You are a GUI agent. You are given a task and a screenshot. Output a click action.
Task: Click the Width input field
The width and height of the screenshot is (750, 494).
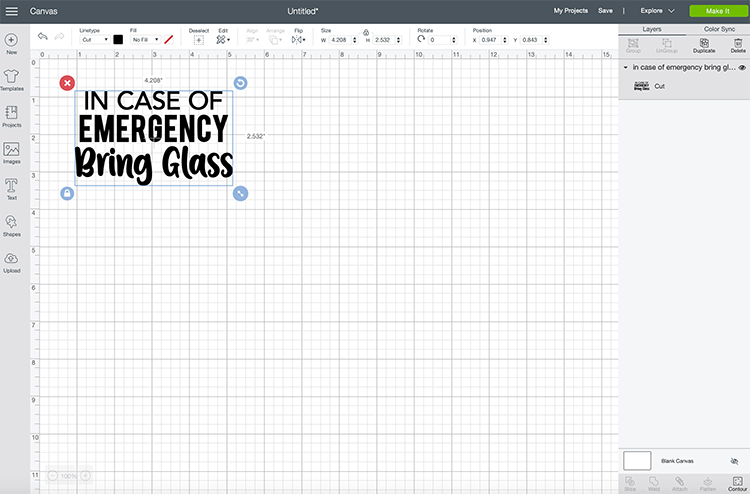tap(340, 40)
